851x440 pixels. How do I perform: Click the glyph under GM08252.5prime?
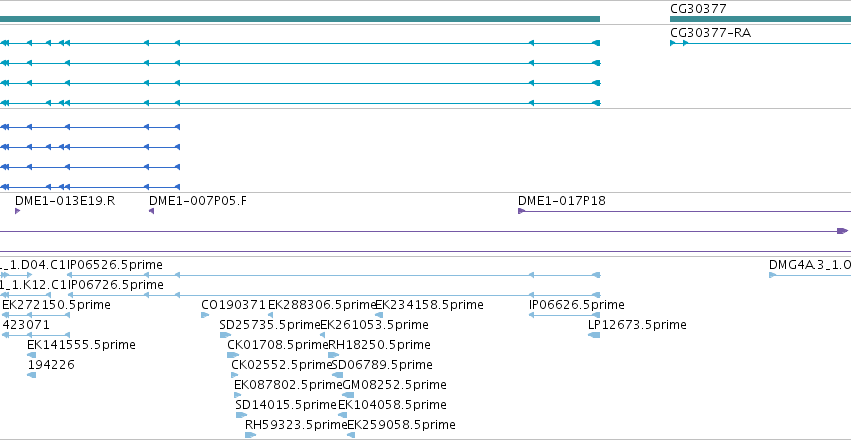point(348,395)
